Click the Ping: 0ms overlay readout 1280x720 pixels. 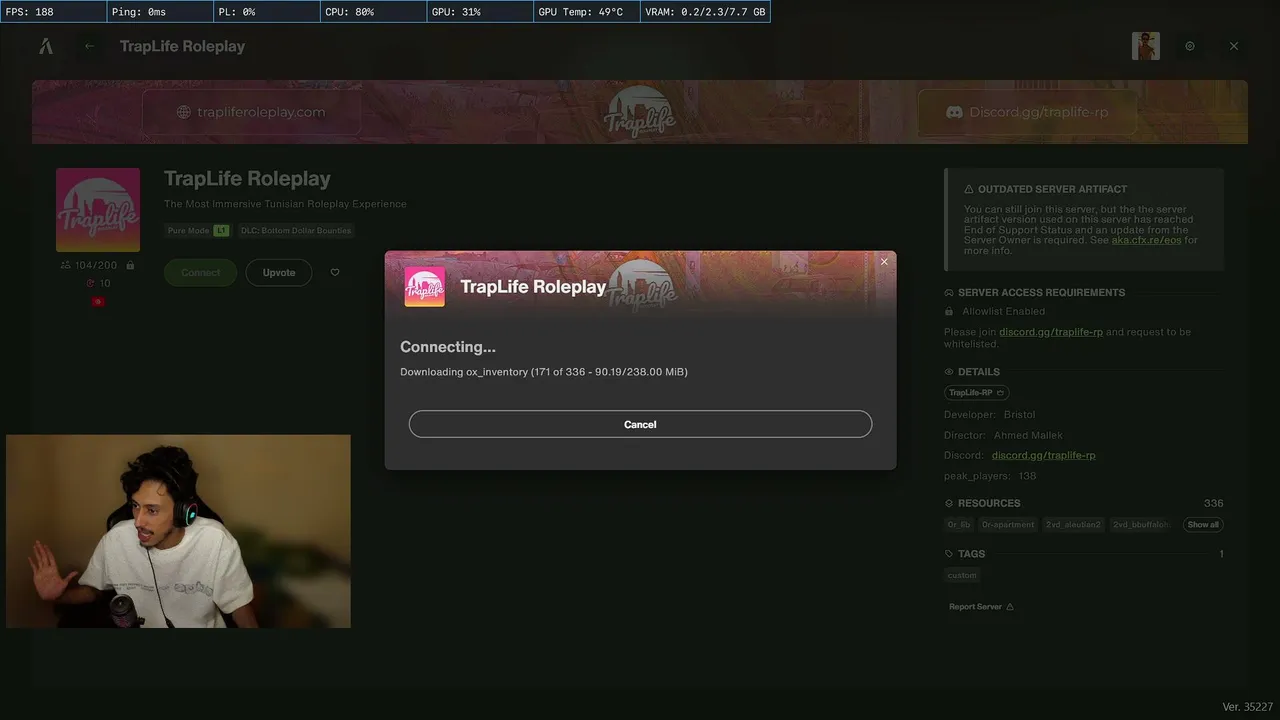(x=160, y=12)
